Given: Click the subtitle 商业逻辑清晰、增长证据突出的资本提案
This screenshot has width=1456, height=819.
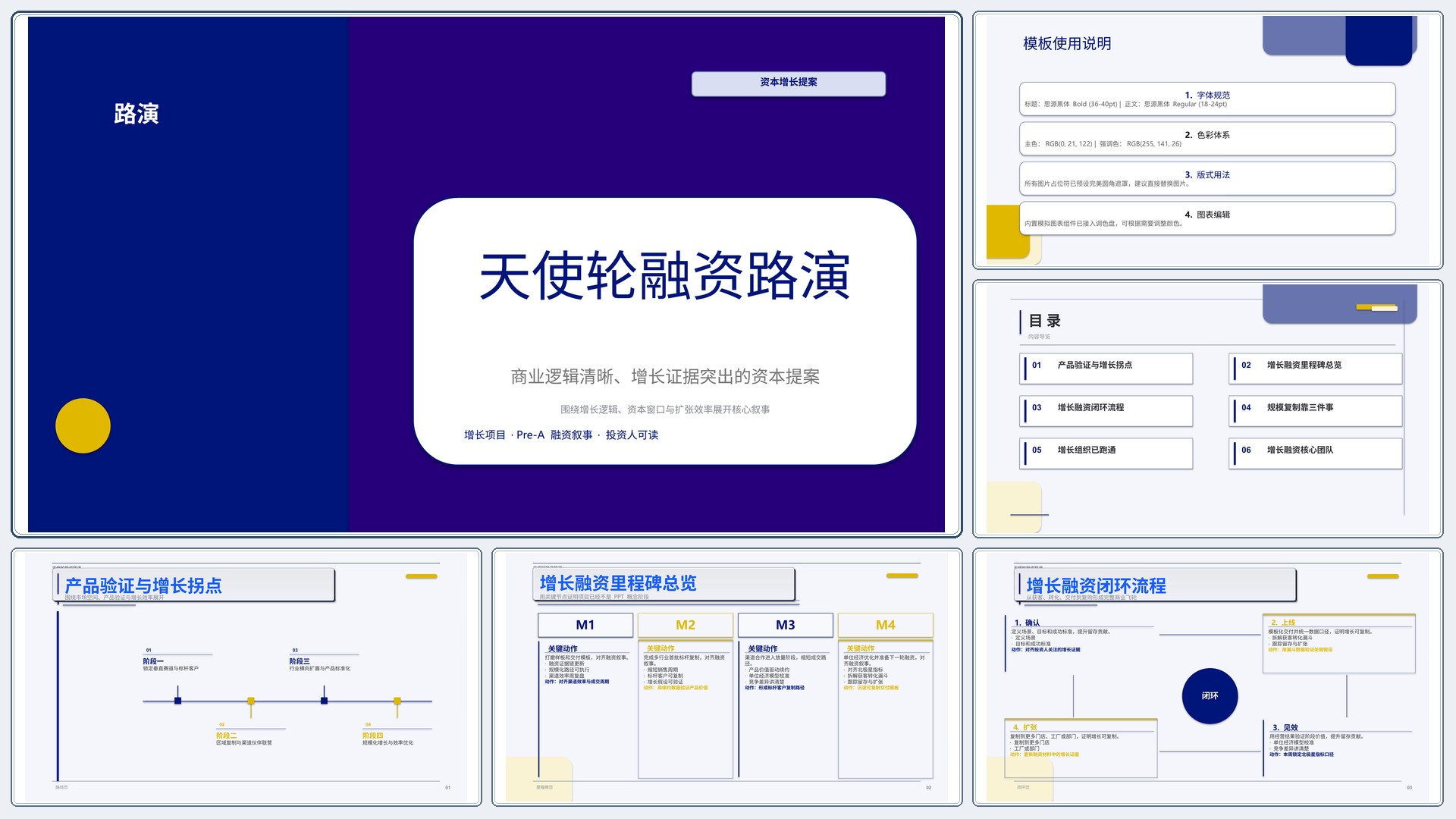Looking at the screenshot, I should click(x=665, y=376).
